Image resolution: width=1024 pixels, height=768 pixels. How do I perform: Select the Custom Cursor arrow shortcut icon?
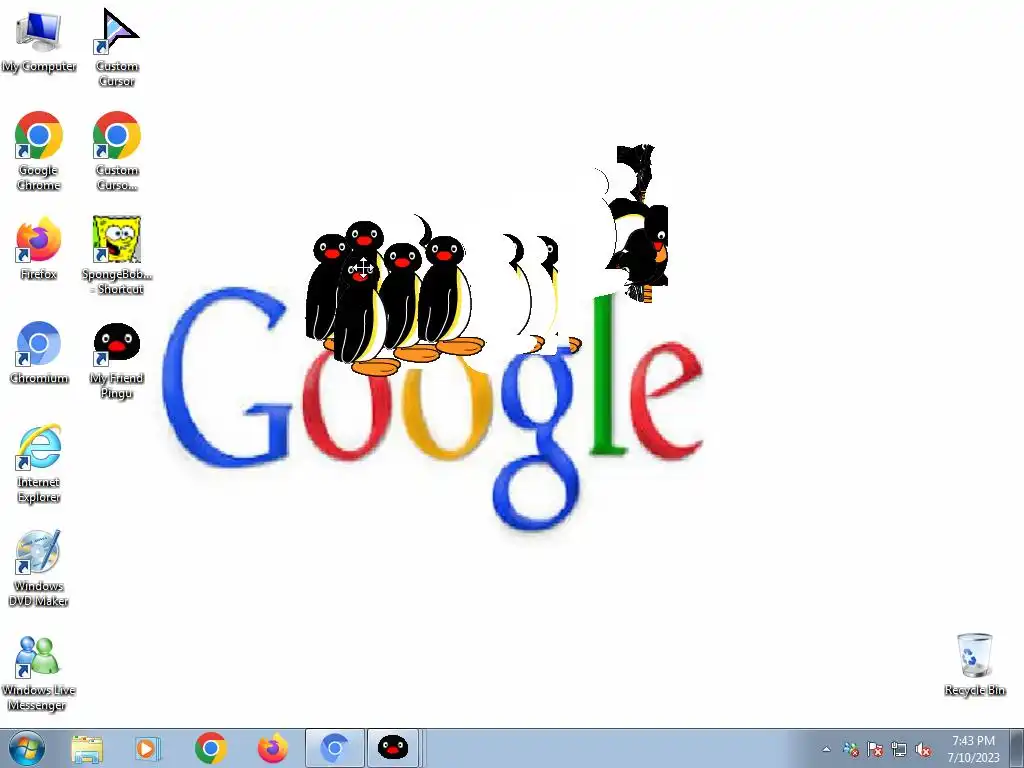click(x=116, y=47)
